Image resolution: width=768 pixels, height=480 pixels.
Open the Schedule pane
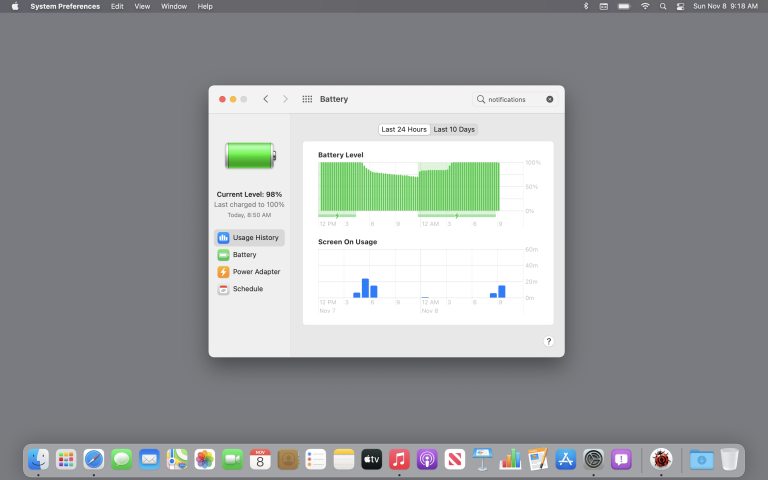point(247,289)
